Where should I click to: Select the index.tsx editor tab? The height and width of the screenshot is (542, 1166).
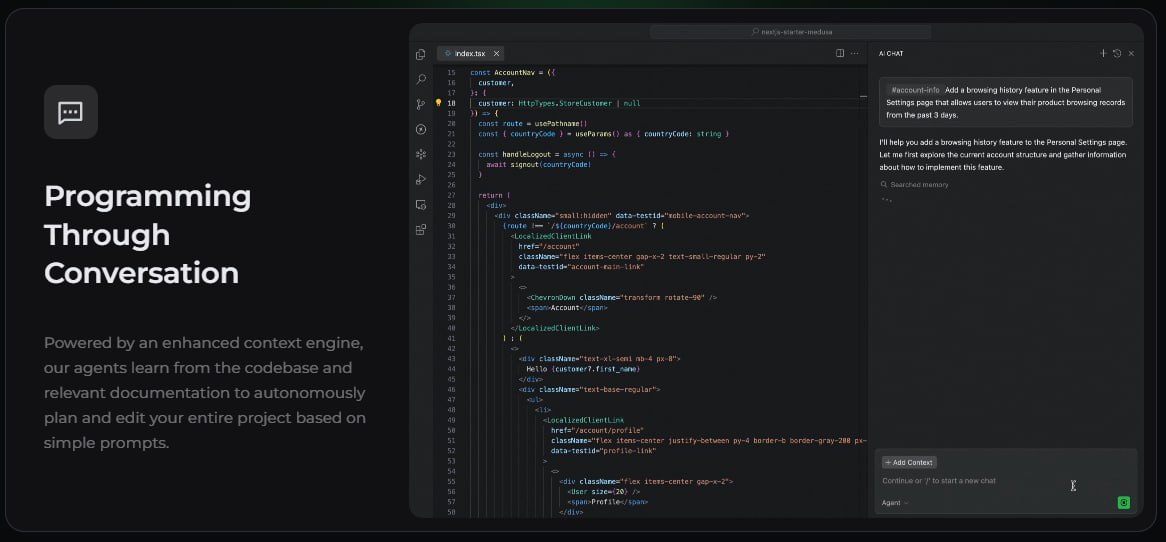(x=470, y=54)
